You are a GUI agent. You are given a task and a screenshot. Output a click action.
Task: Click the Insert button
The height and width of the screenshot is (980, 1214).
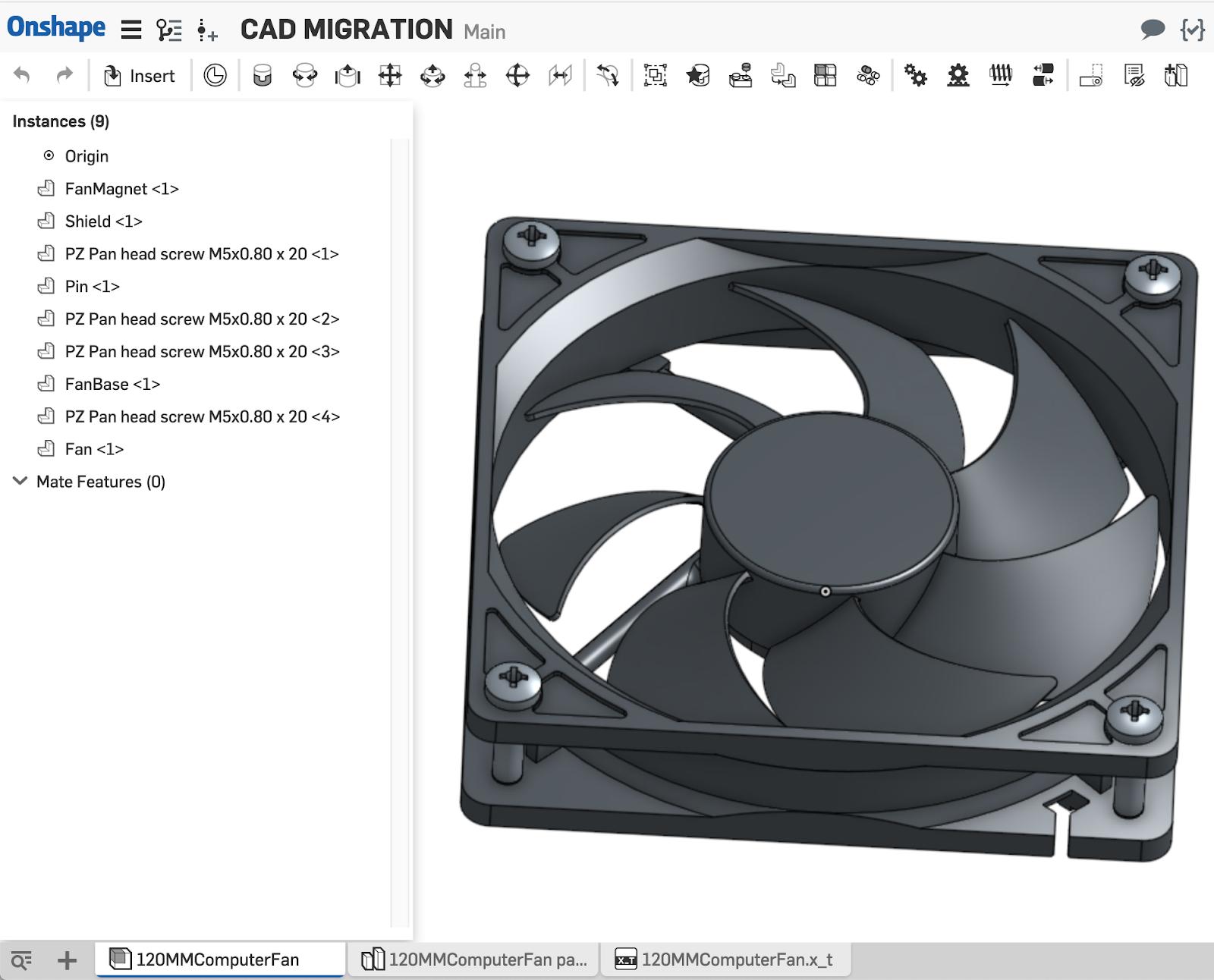[x=140, y=76]
